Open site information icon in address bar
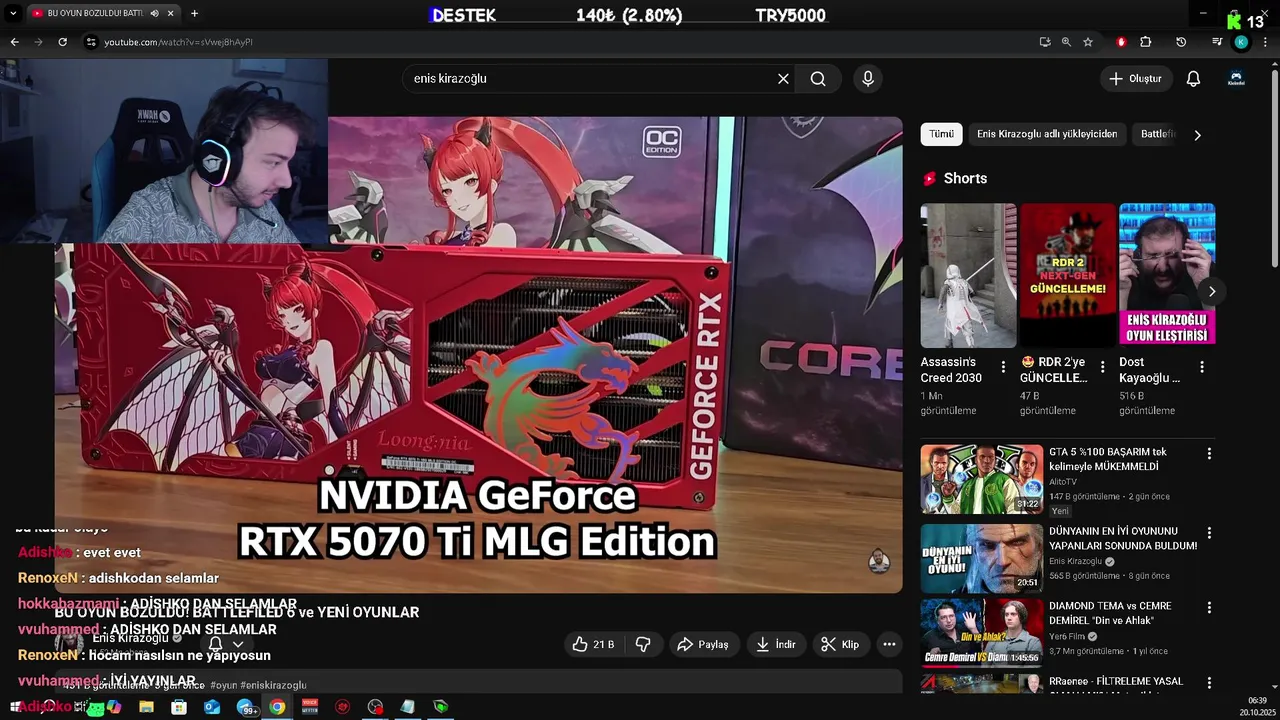 [91, 42]
